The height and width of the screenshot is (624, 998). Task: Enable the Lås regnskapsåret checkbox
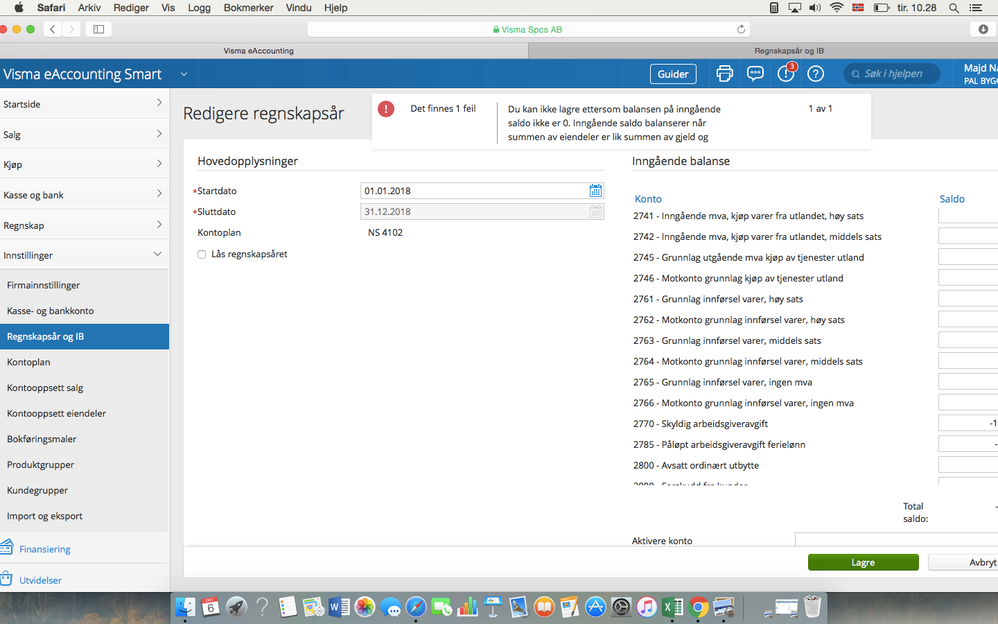click(202, 254)
